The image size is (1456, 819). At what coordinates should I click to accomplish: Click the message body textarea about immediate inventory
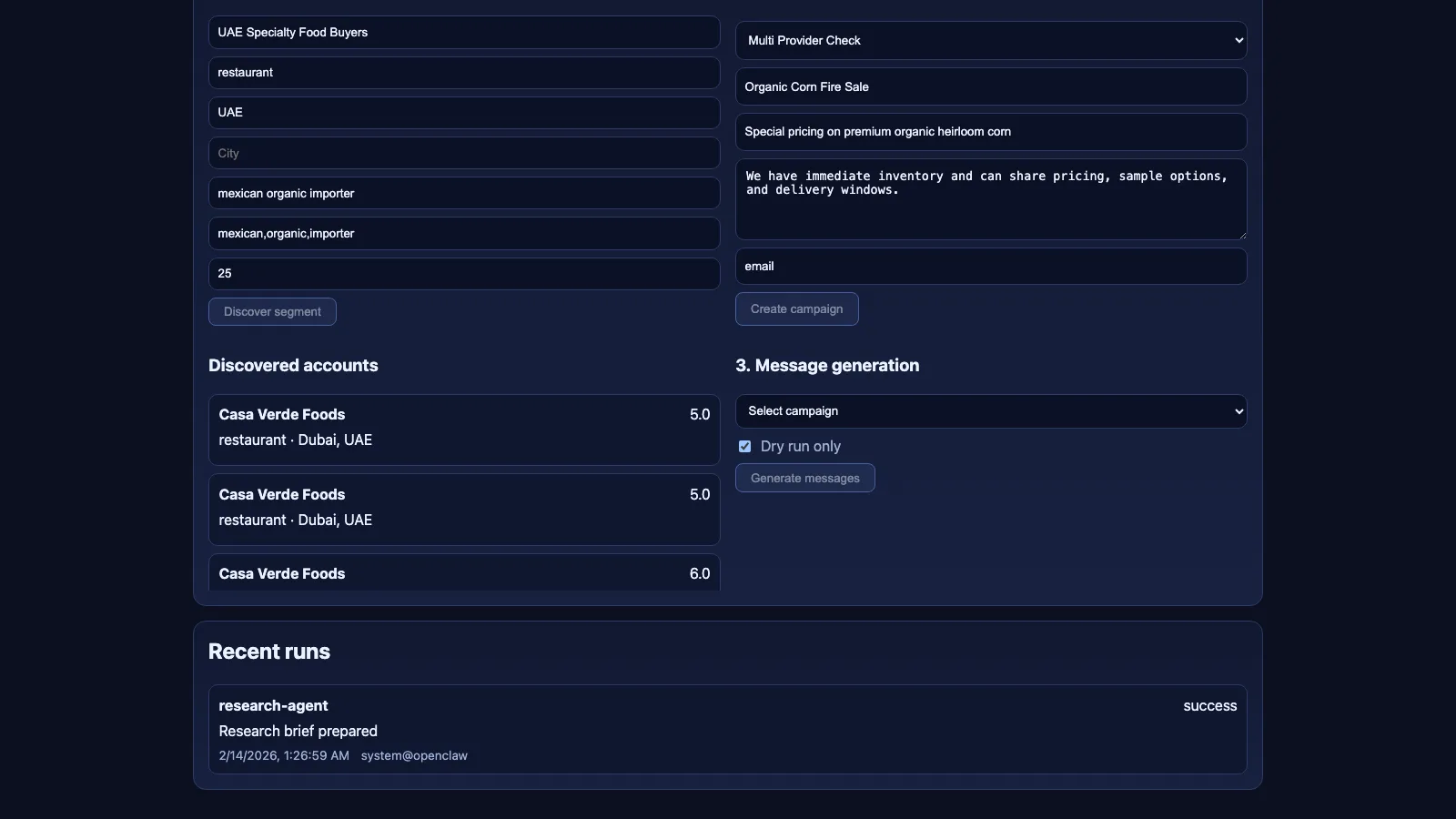[x=991, y=199]
